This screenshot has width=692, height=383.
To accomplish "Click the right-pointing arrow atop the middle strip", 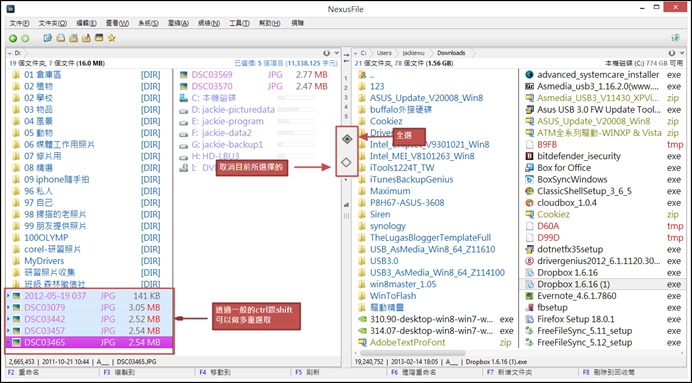I will tap(346, 54).
